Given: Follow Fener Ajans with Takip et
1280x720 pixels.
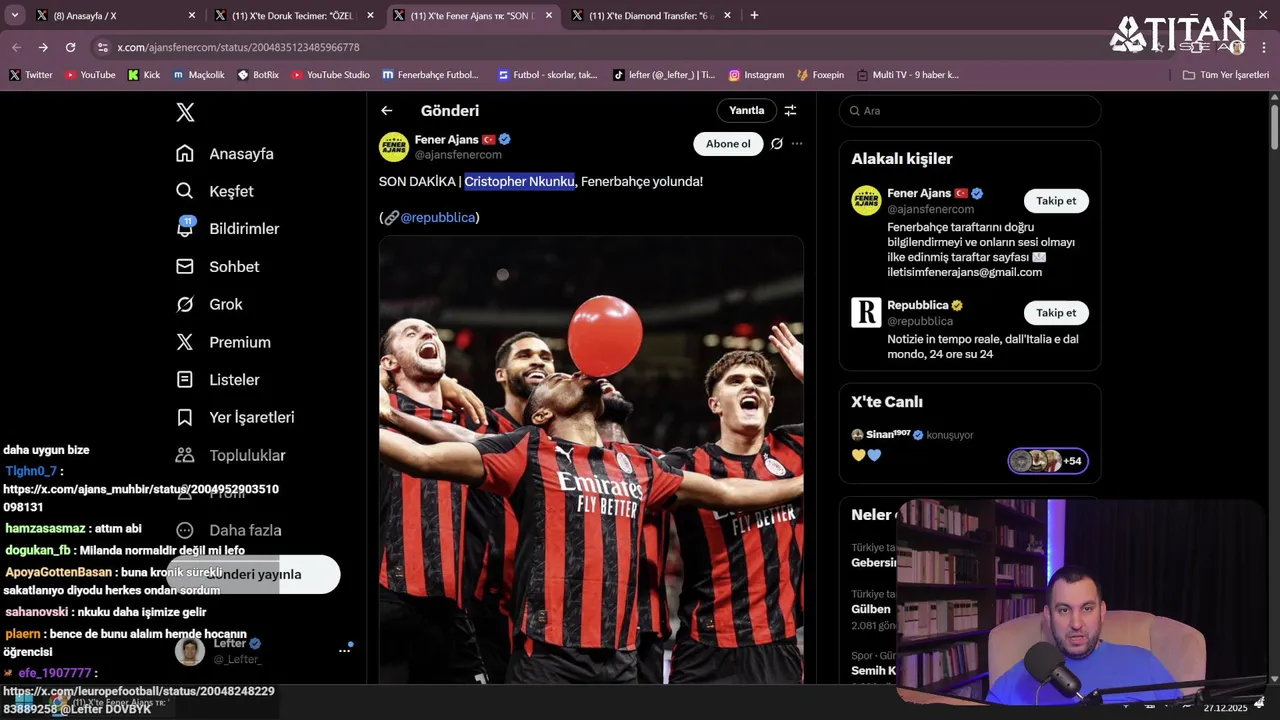Looking at the screenshot, I should (1056, 201).
